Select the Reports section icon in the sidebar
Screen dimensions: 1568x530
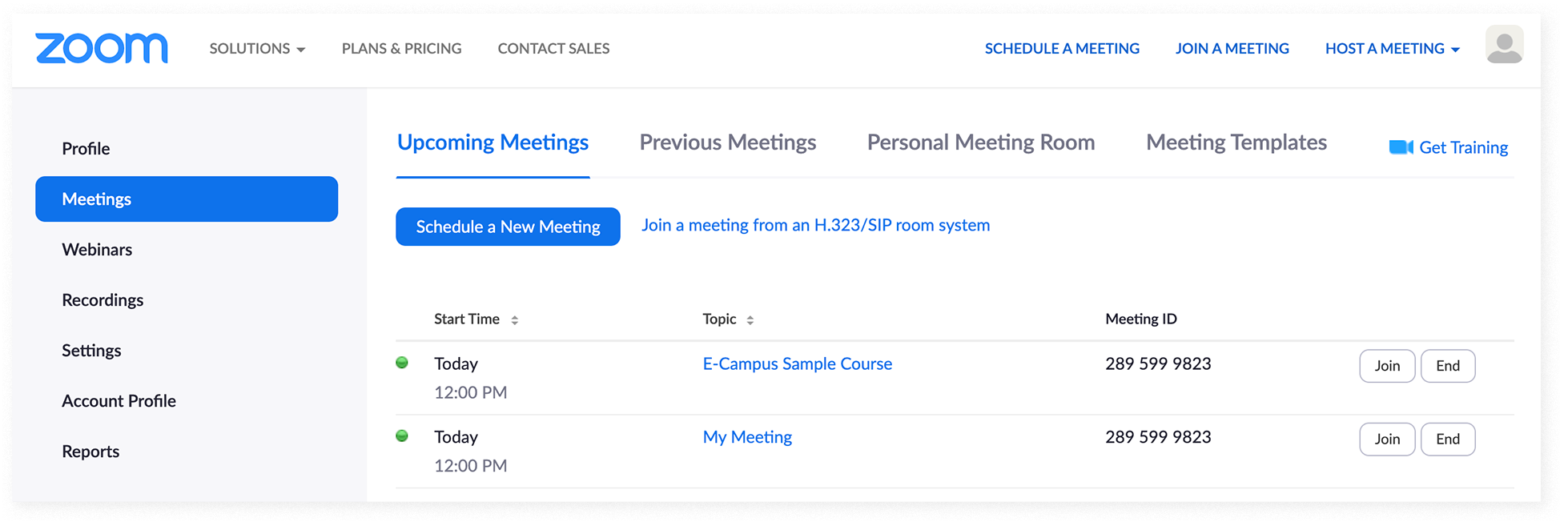[90, 451]
